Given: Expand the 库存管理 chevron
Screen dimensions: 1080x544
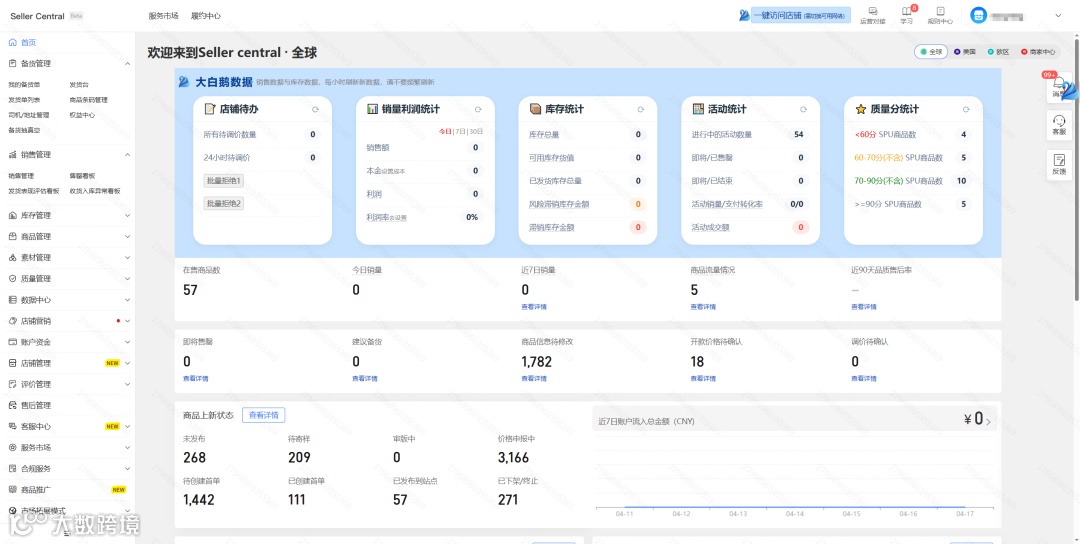Looking at the screenshot, I should click(x=127, y=216).
